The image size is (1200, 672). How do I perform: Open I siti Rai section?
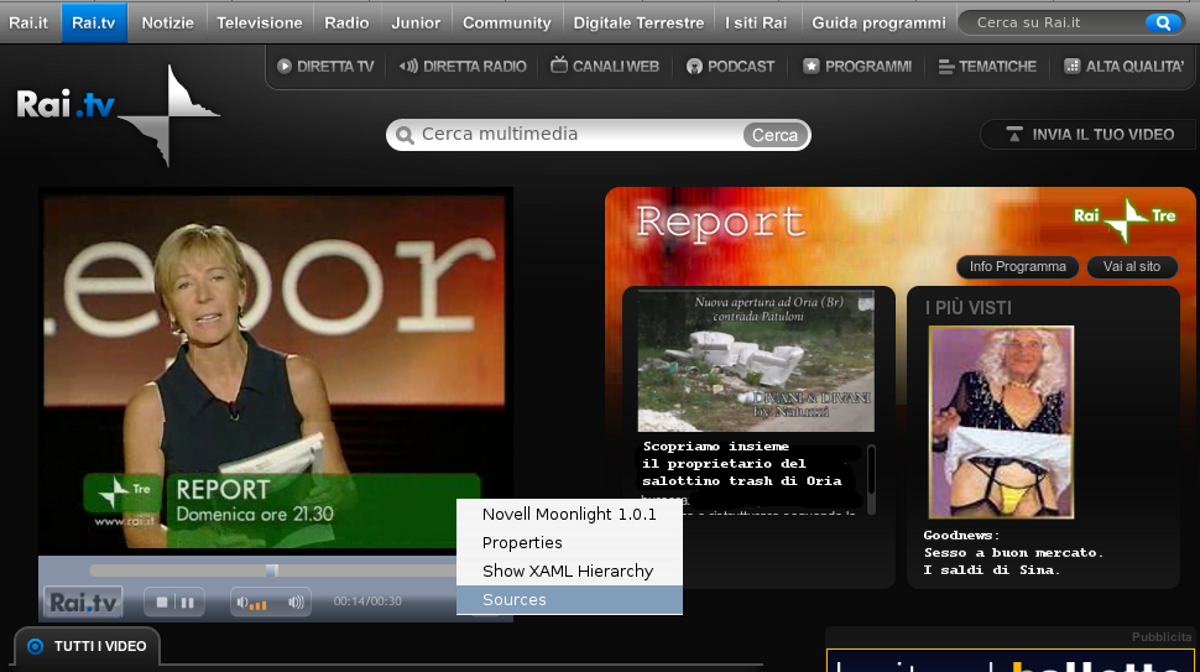tap(757, 22)
